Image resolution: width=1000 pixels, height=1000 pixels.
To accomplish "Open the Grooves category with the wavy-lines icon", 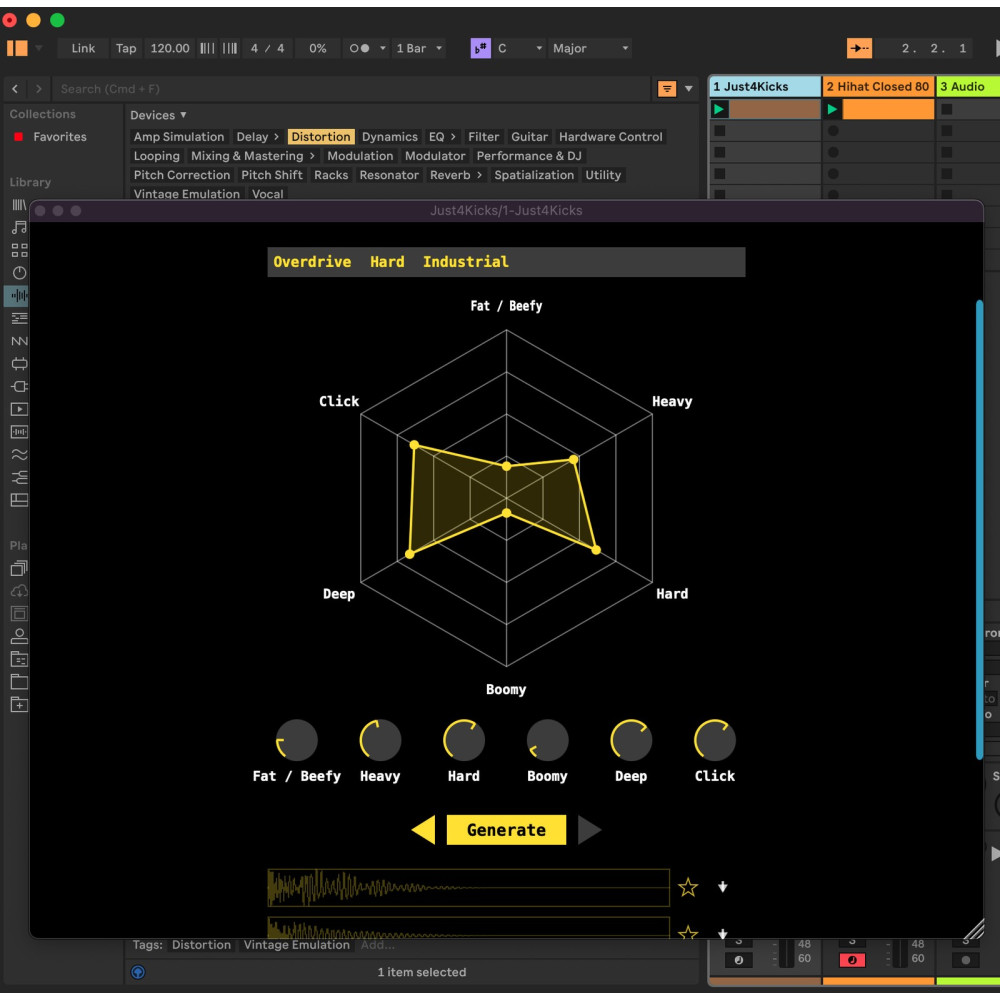I will click(19, 455).
